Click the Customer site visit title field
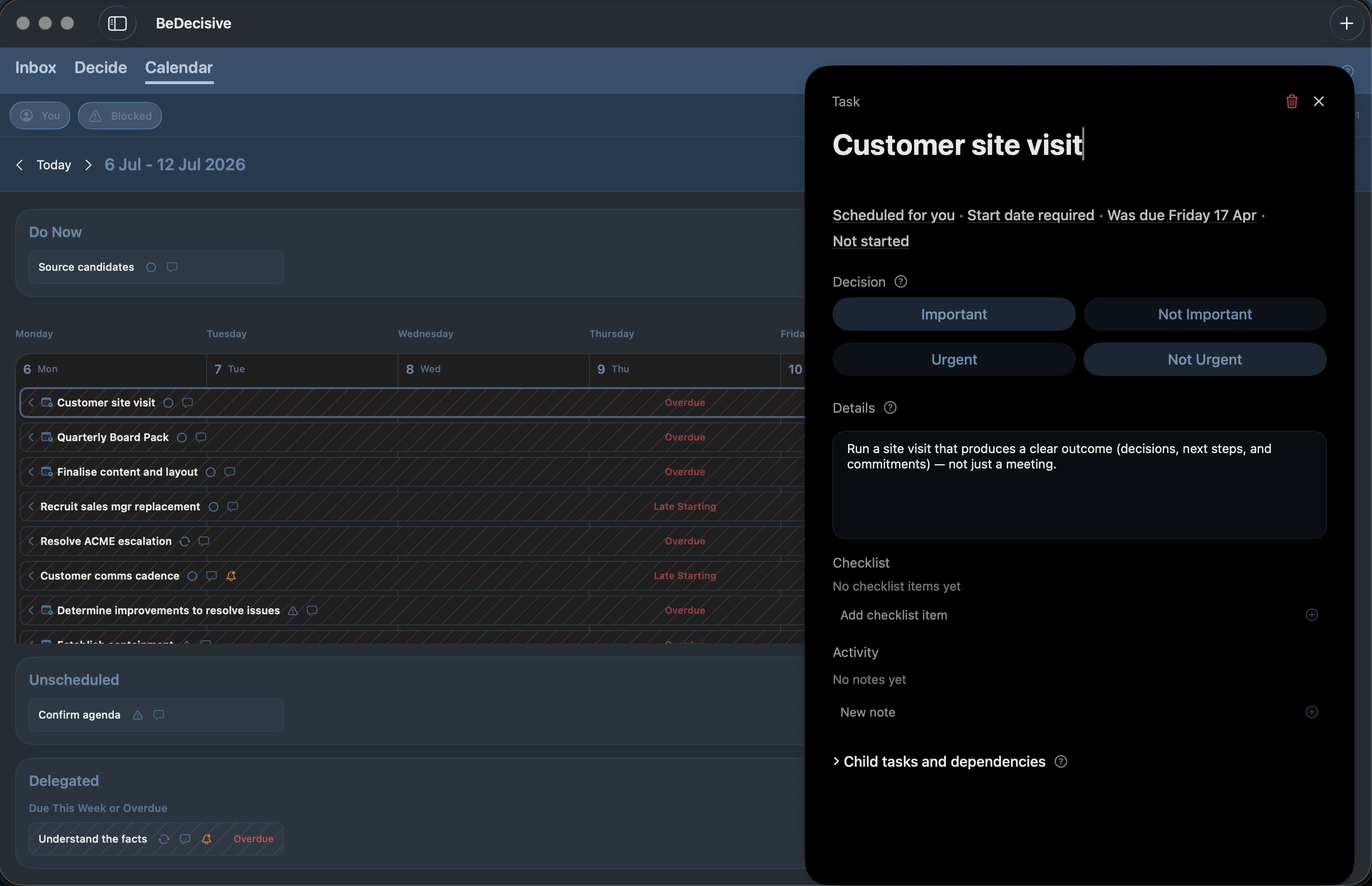This screenshot has width=1372, height=886. pyautogui.click(x=958, y=144)
